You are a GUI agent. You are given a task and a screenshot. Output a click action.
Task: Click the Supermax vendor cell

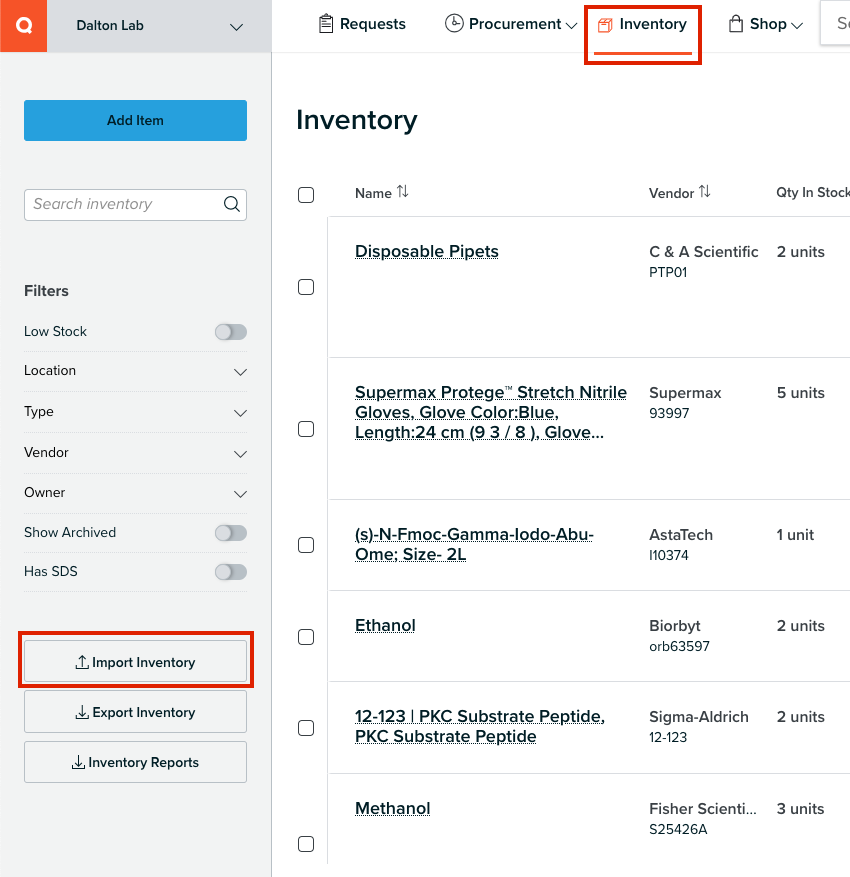[685, 393]
